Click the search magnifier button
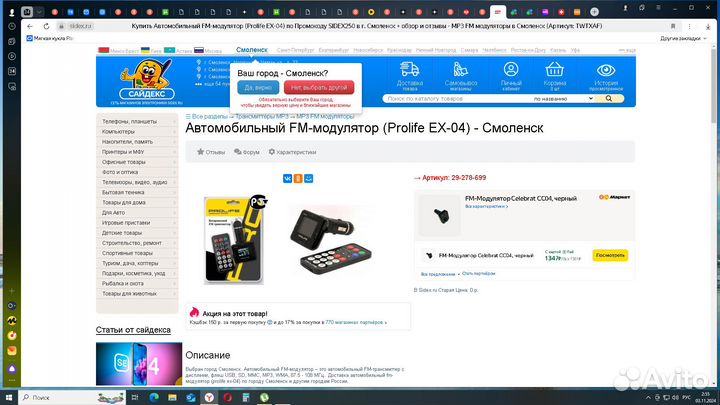 click(x=608, y=98)
